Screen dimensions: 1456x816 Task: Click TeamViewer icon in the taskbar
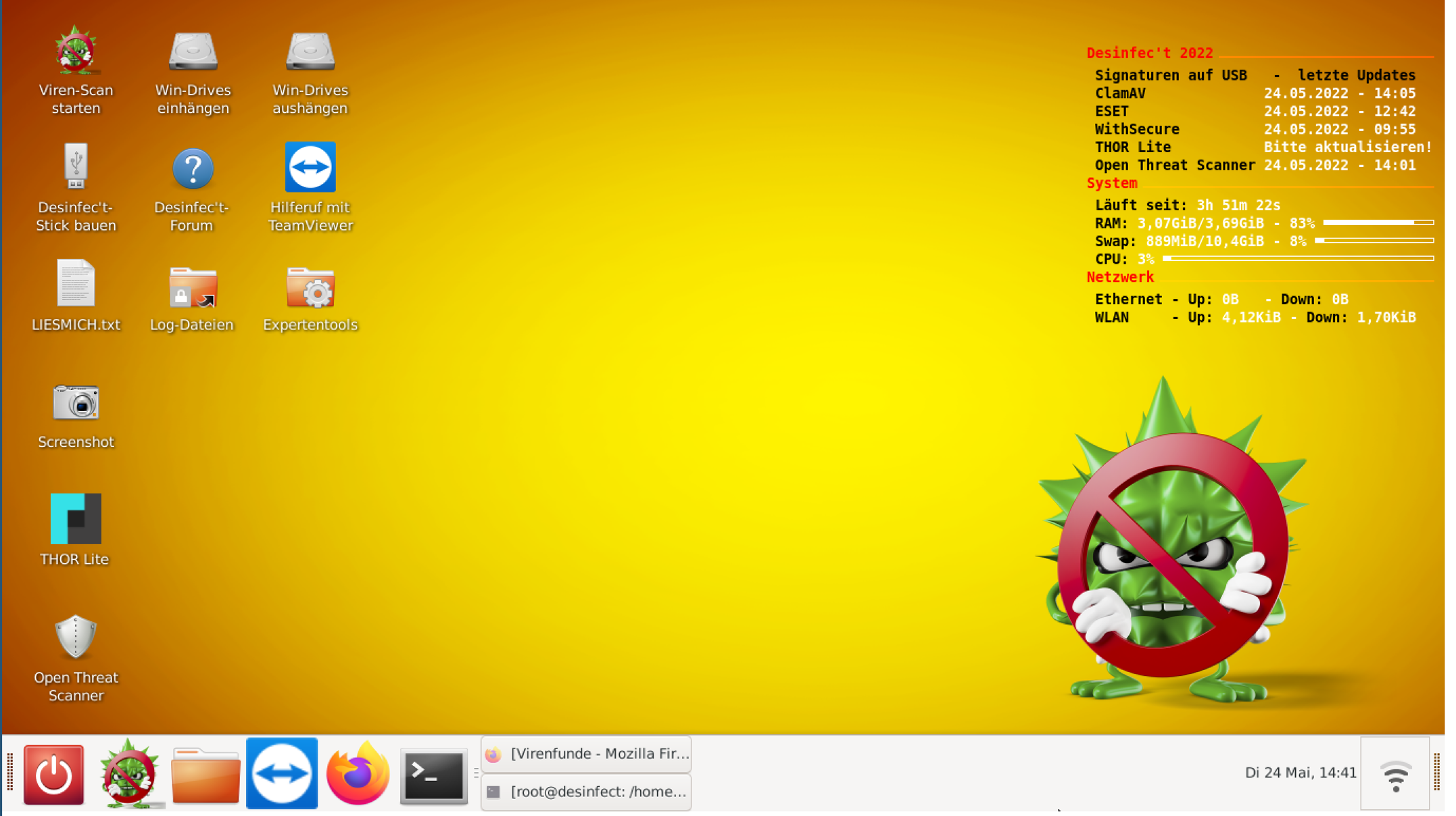click(x=282, y=773)
